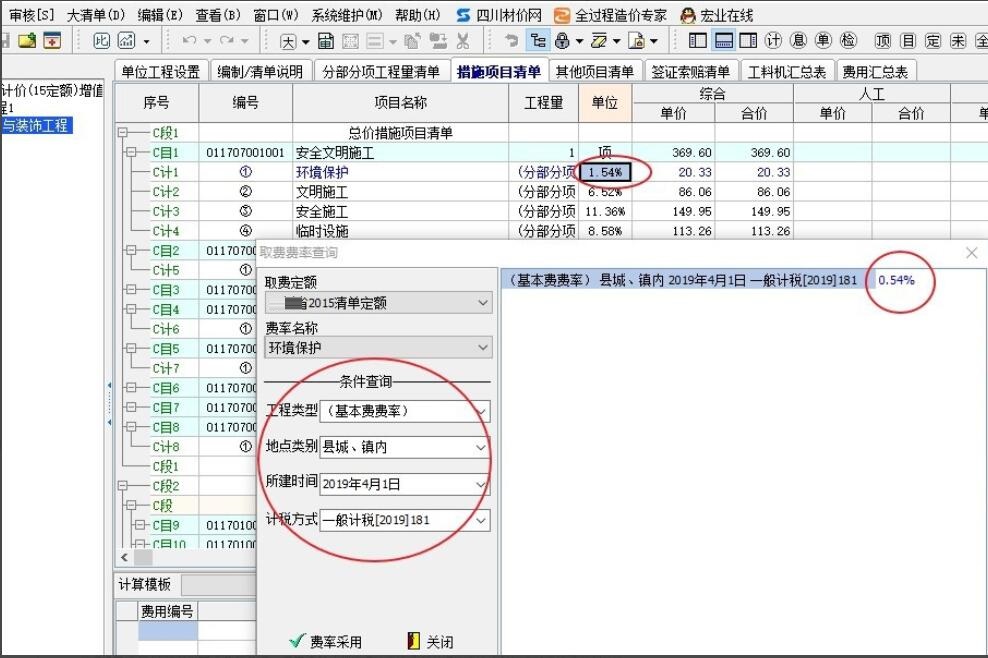Switch to the 分部分项工程量清单 tab
This screenshot has width=988, height=658.
(x=381, y=72)
